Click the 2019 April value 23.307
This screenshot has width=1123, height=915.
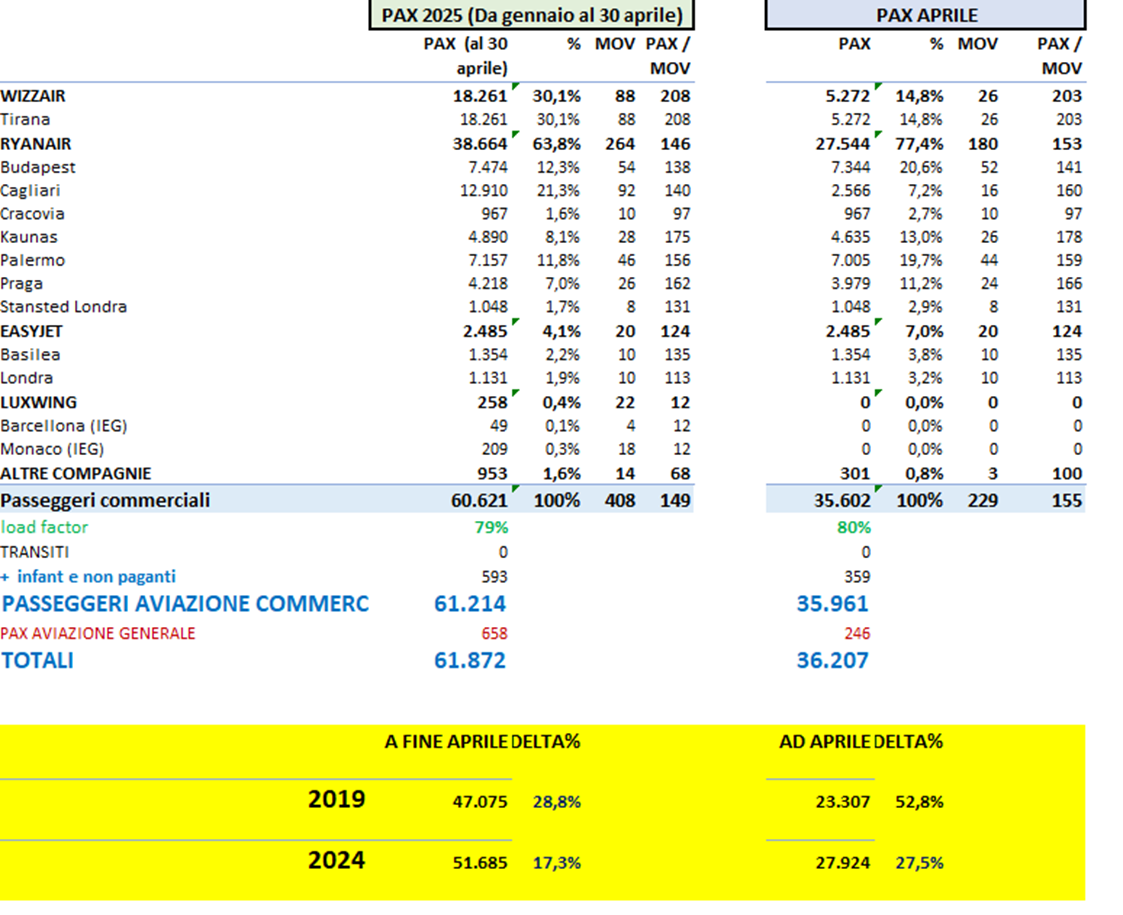coord(843,802)
